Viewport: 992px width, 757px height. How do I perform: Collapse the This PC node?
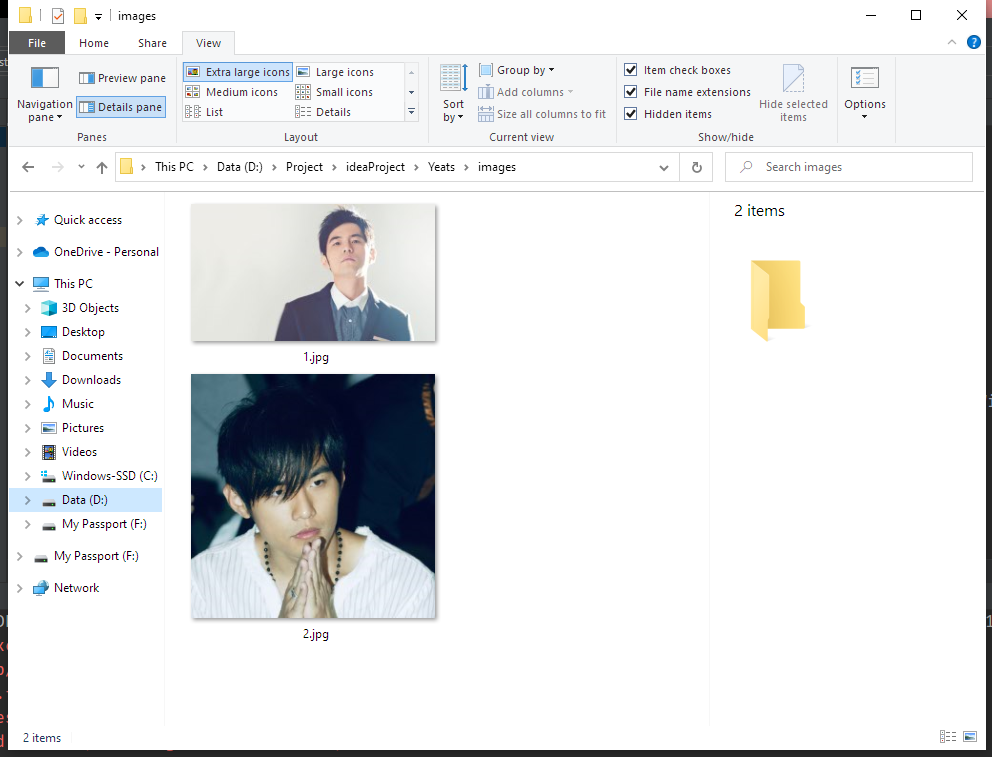pos(20,283)
